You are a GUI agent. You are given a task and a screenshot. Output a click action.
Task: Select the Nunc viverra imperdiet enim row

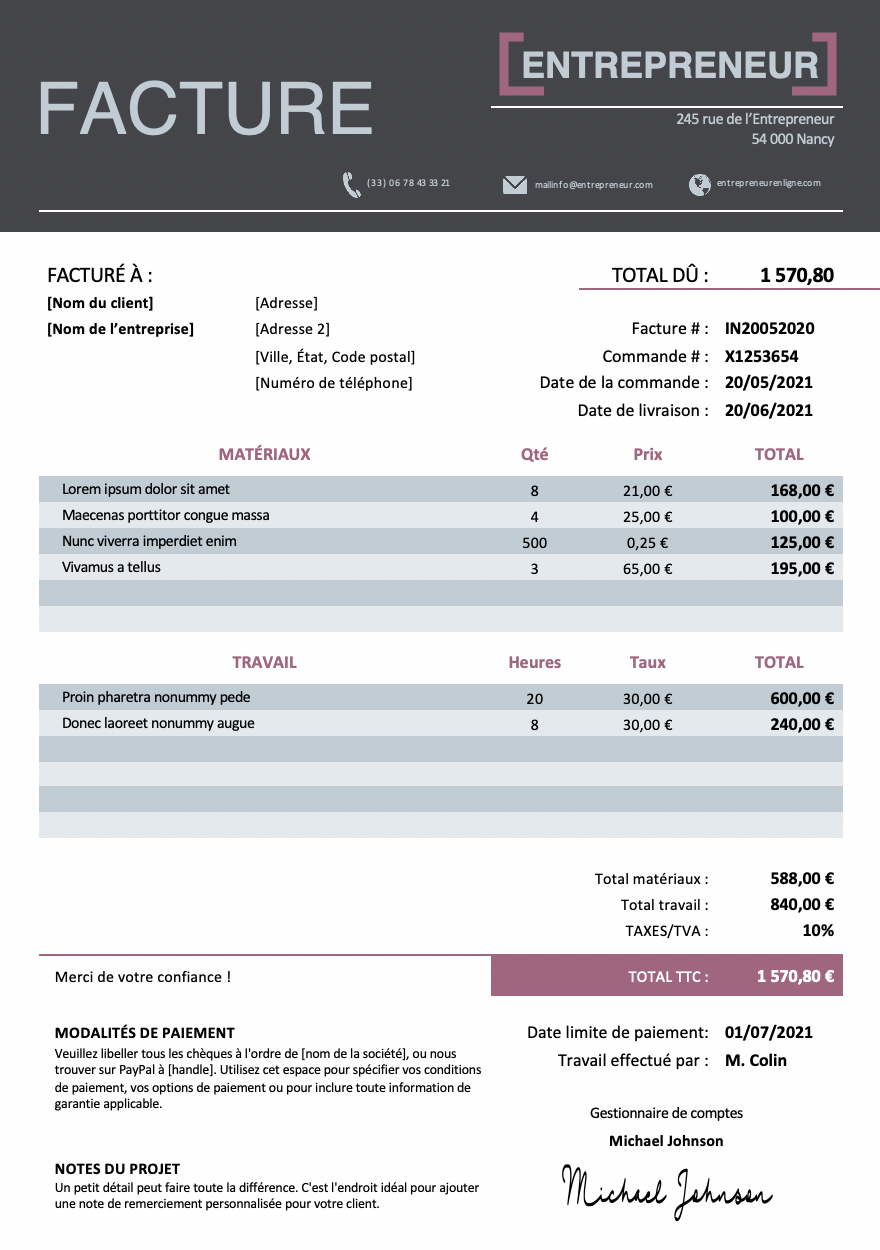[x=149, y=541]
